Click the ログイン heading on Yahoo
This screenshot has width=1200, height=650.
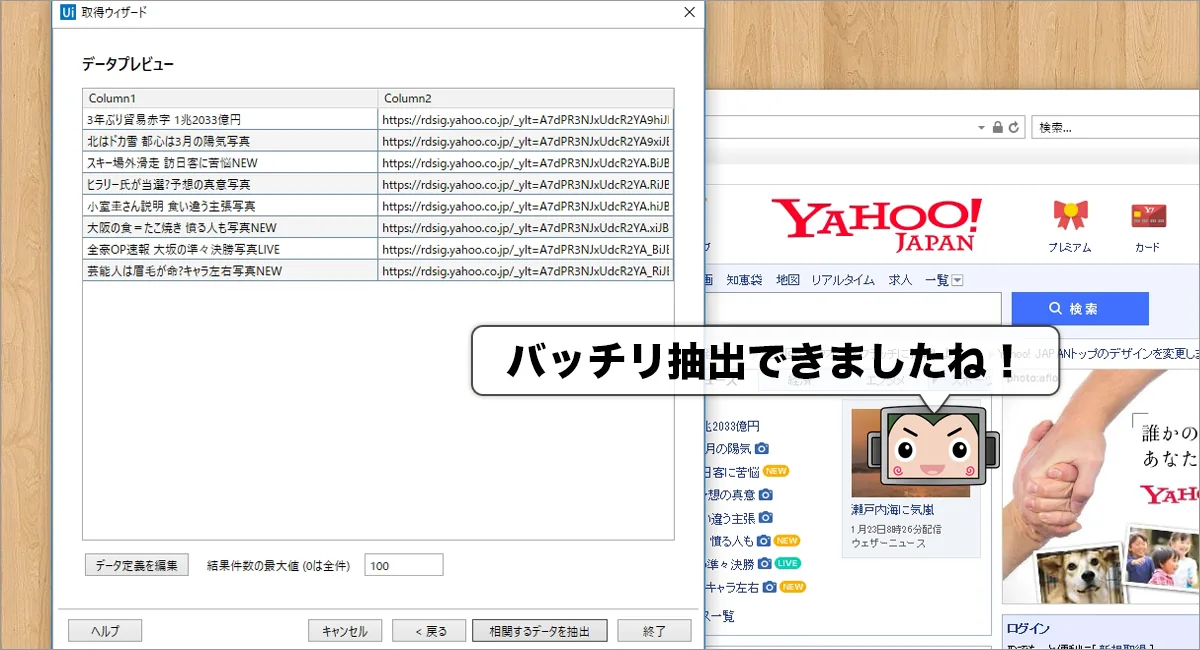1029,628
